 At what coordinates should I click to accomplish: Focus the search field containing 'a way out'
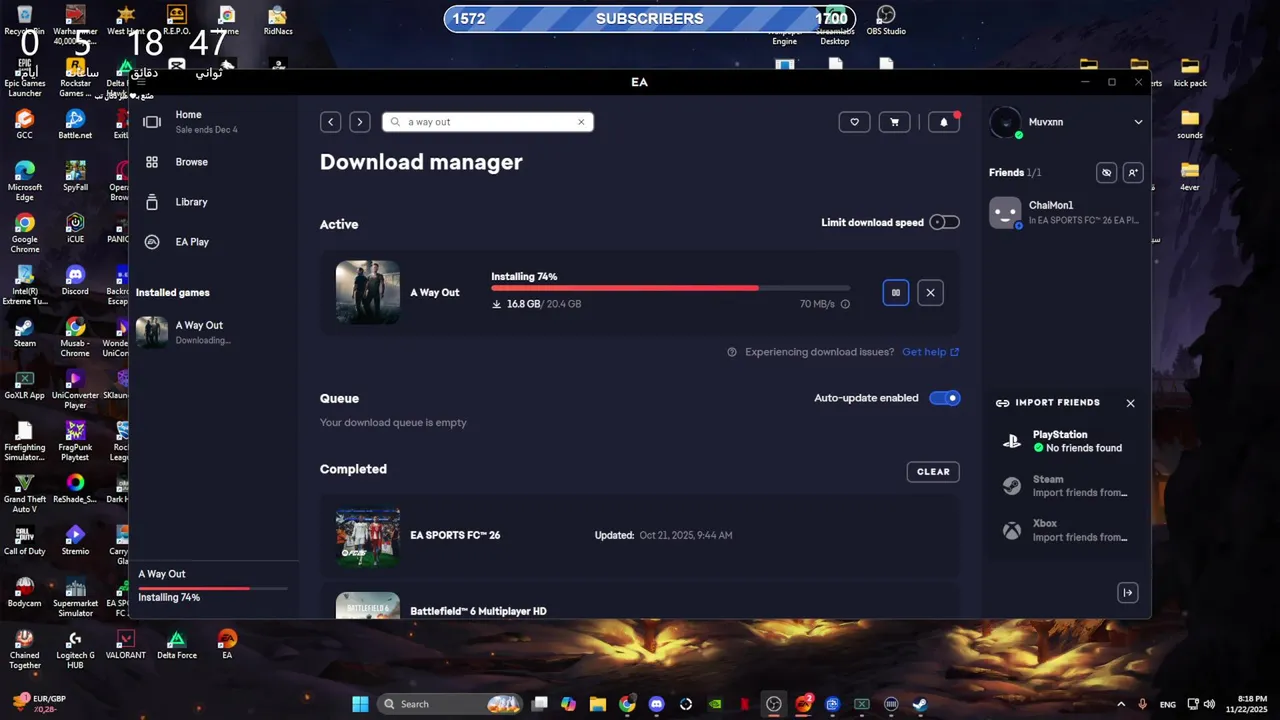(x=488, y=122)
